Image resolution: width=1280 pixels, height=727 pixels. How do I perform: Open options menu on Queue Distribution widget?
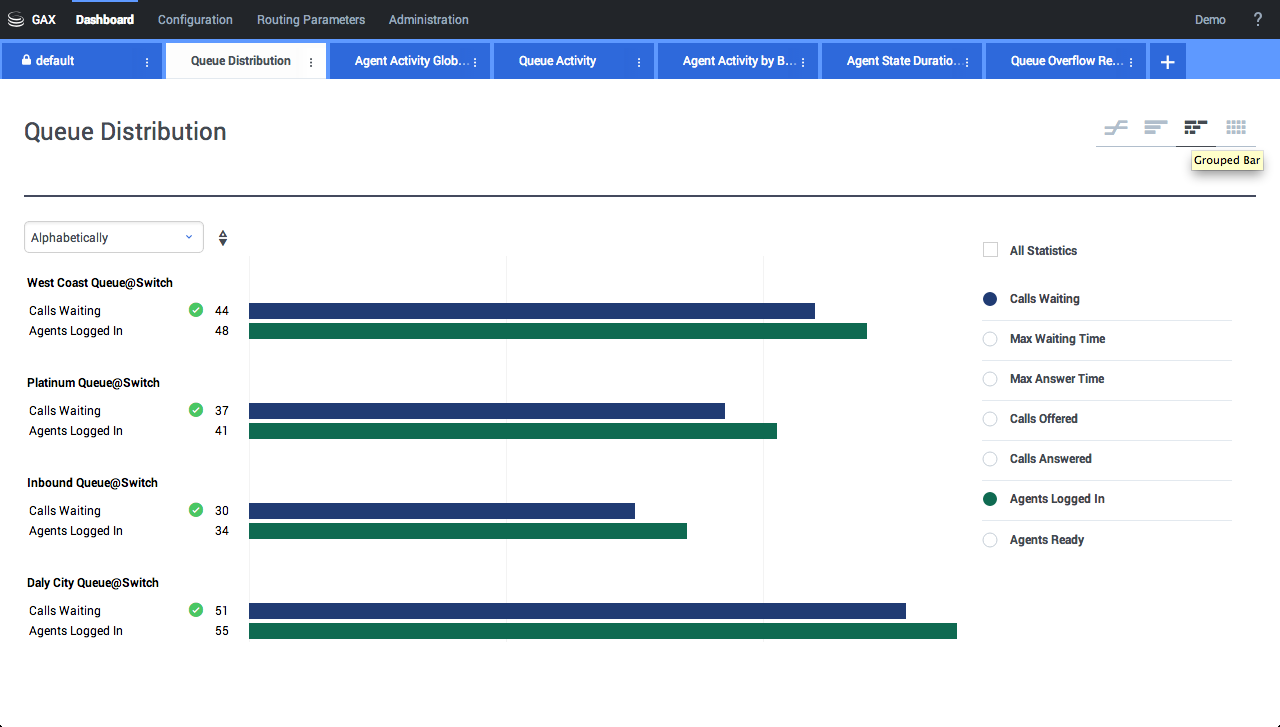[313, 60]
